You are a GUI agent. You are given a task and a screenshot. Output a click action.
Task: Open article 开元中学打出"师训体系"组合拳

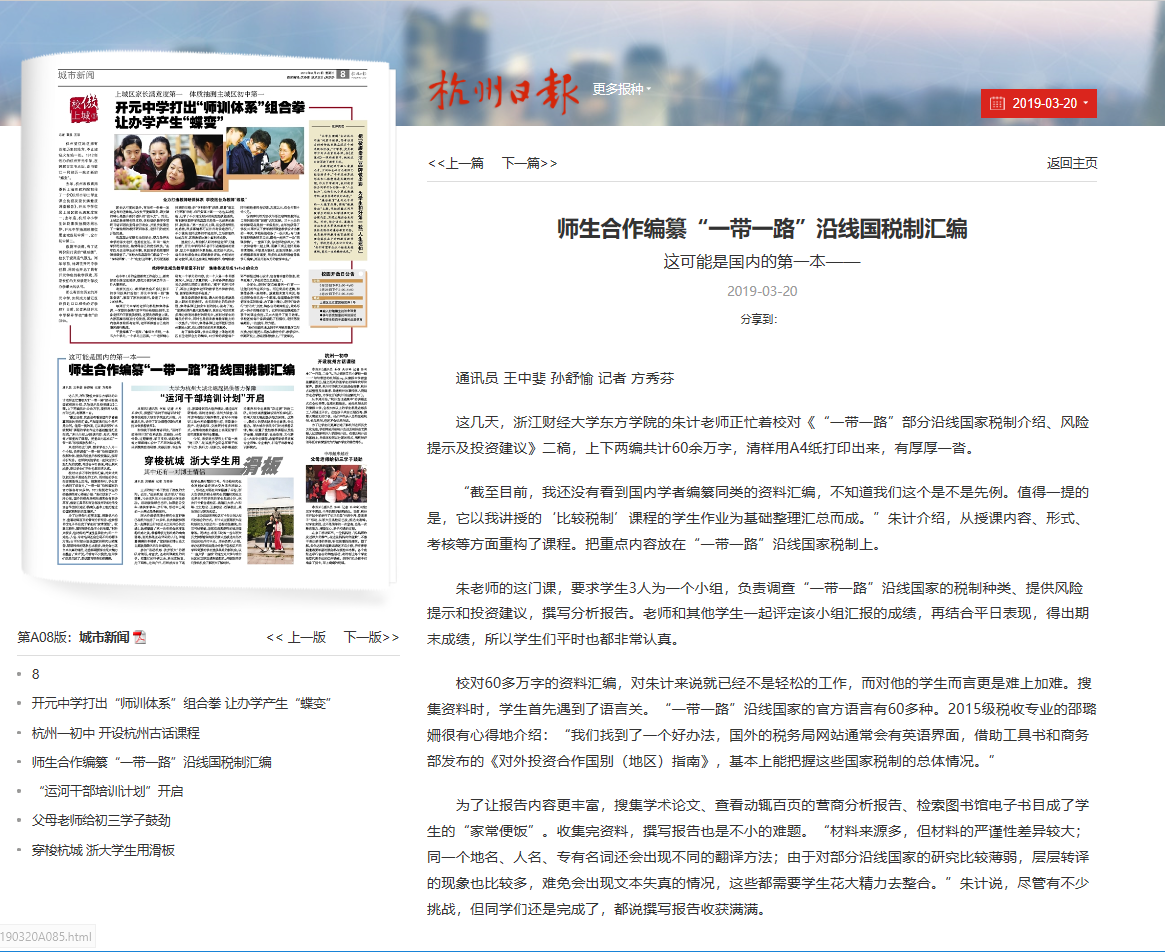pos(181,703)
